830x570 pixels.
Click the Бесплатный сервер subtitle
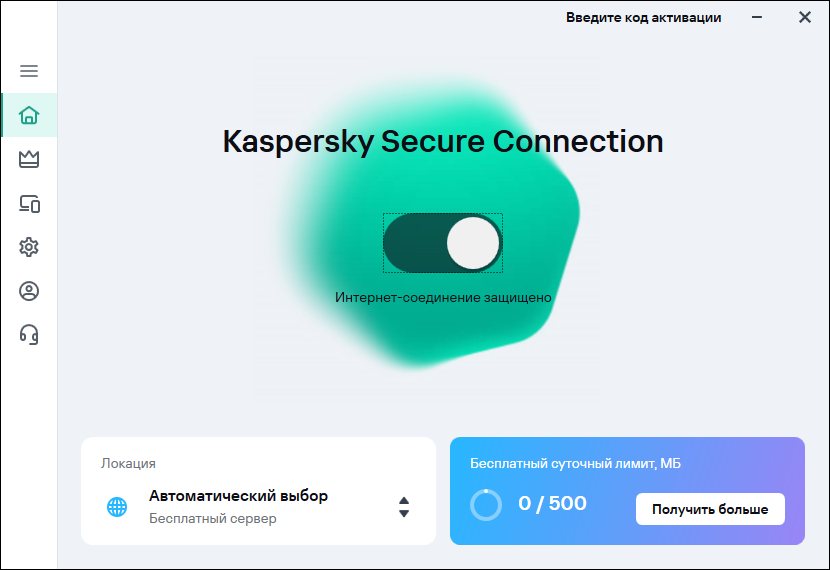[212, 519]
